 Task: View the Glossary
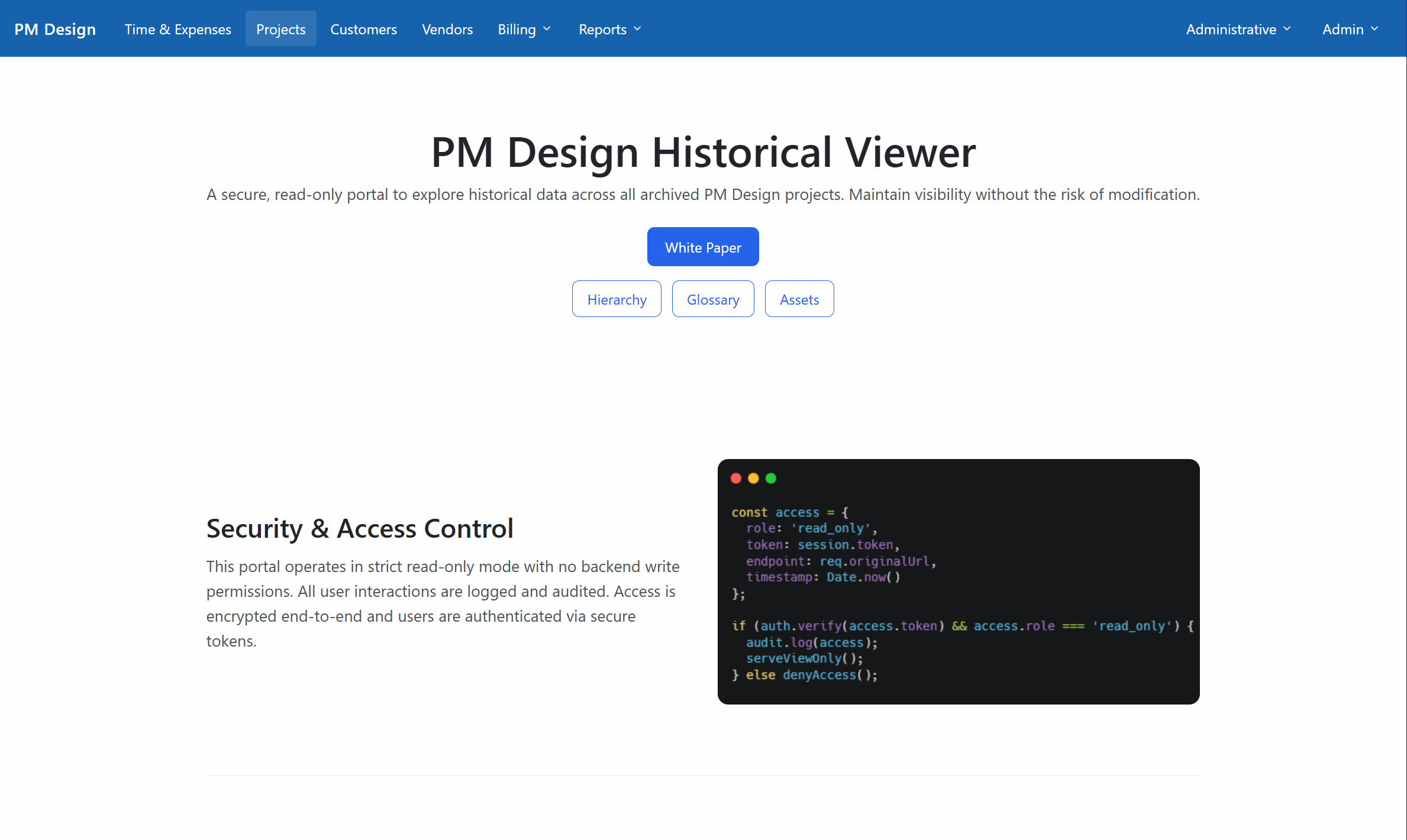[713, 299]
